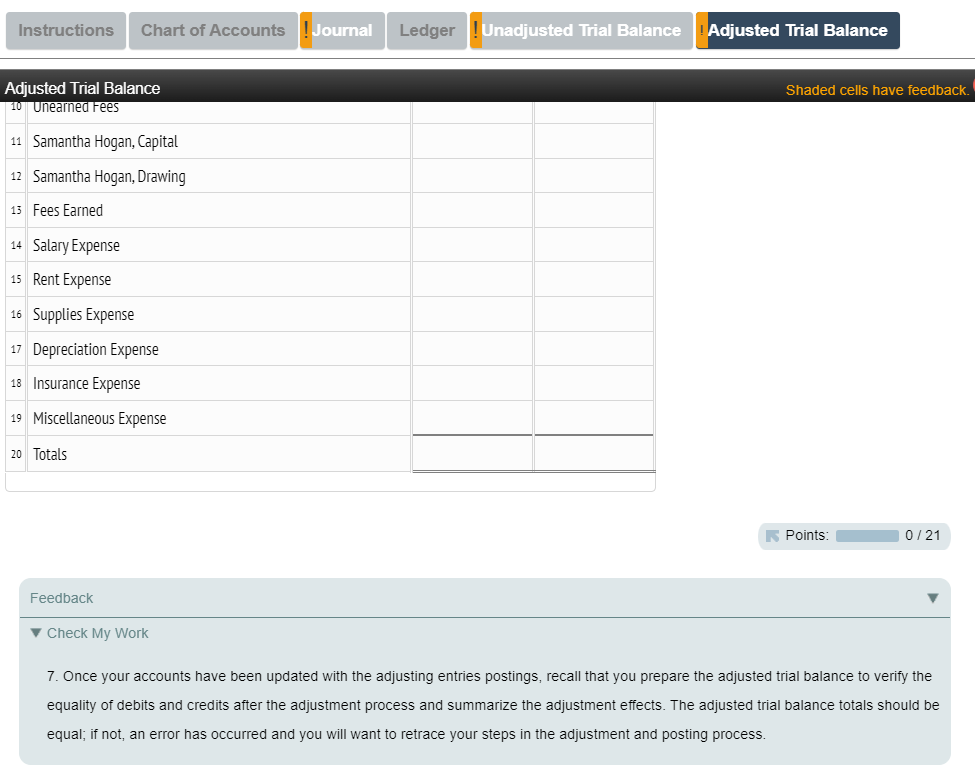This screenshot has height=765, width=975.
Task: Click debit cell for Miscellaneous Expense
Action: pos(473,418)
